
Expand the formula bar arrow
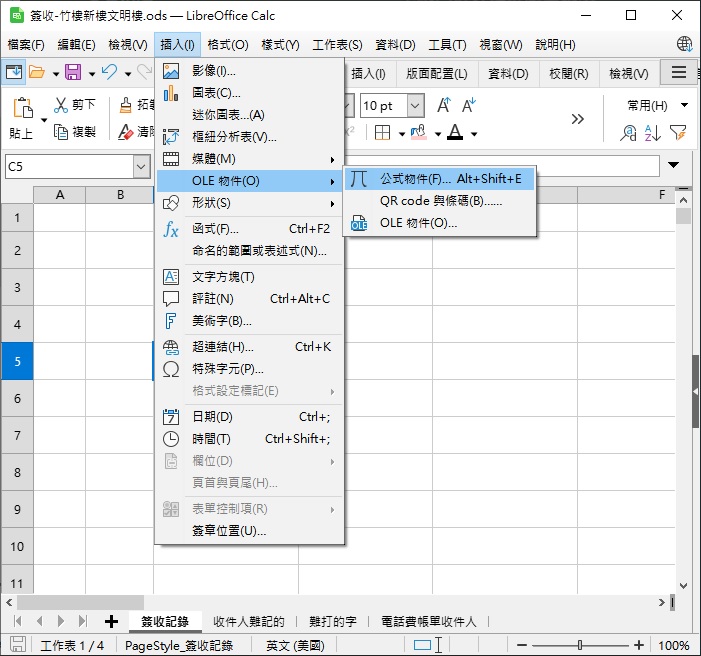673,165
